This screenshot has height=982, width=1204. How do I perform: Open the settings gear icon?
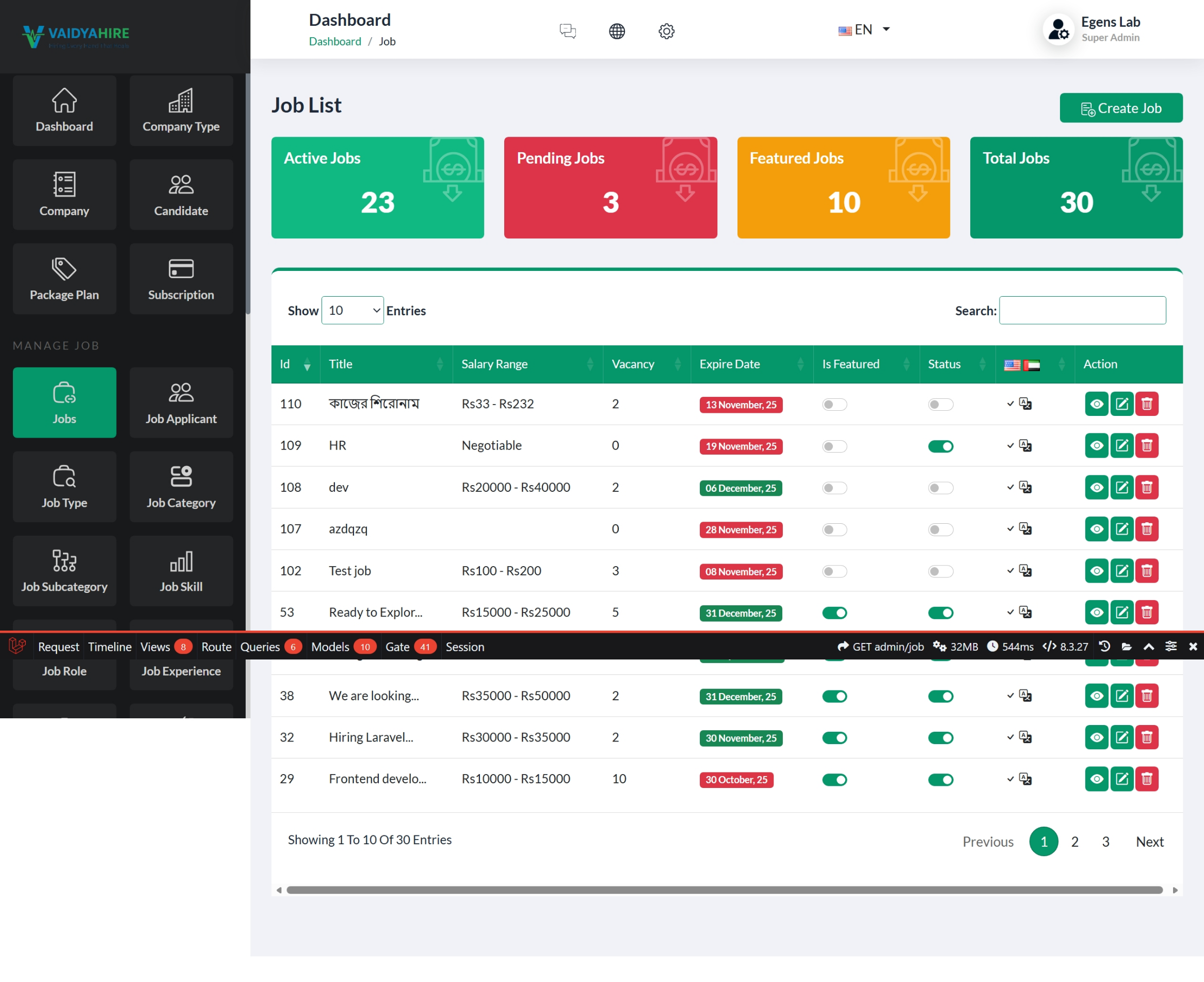pyautogui.click(x=666, y=30)
